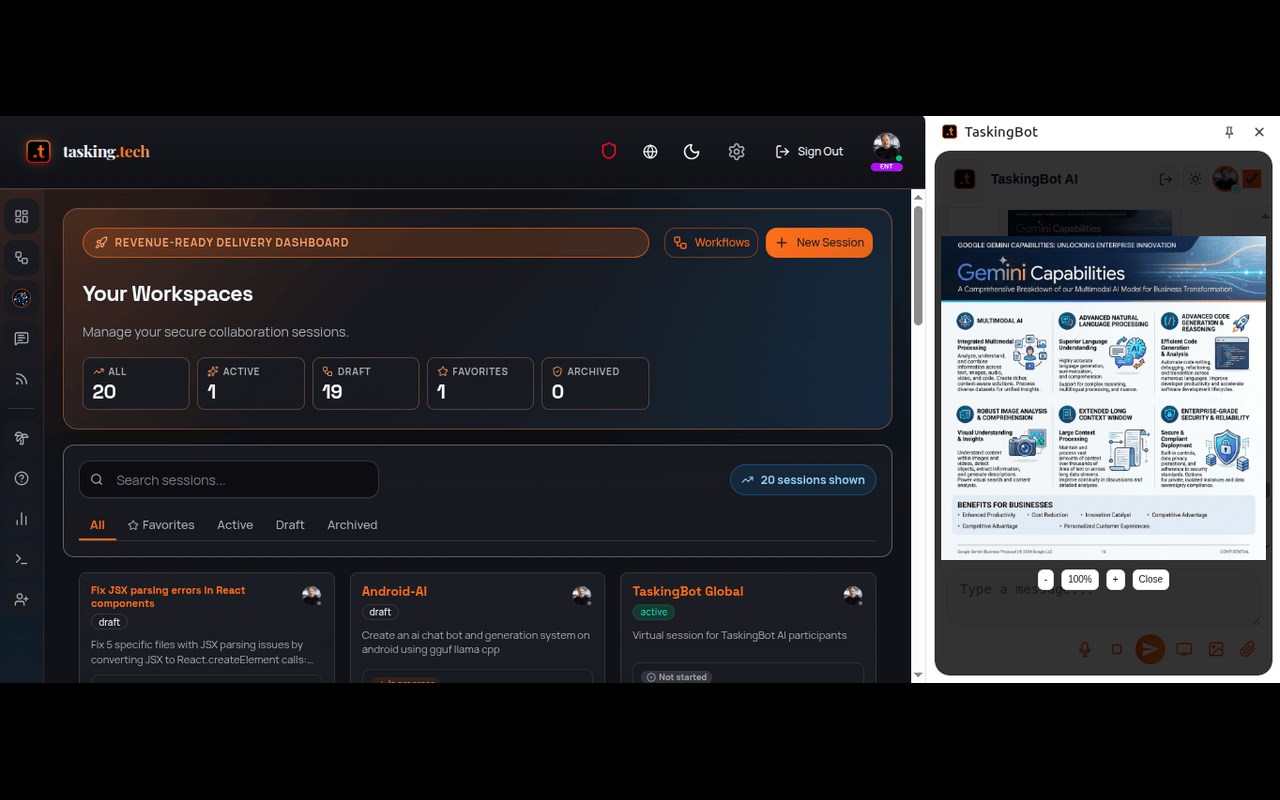Open the help question mark icon
Screen dimensions: 1280x800
click(22, 478)
